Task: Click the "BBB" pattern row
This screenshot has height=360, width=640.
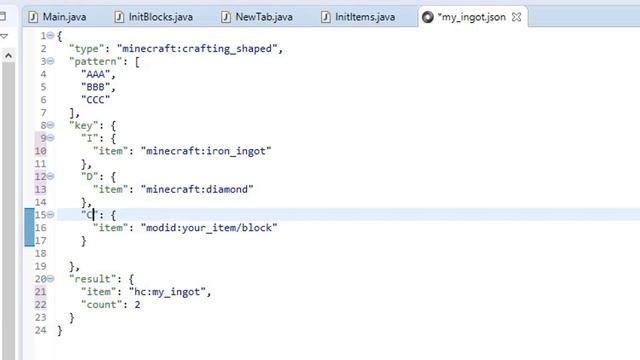Action: pos(96,87)
